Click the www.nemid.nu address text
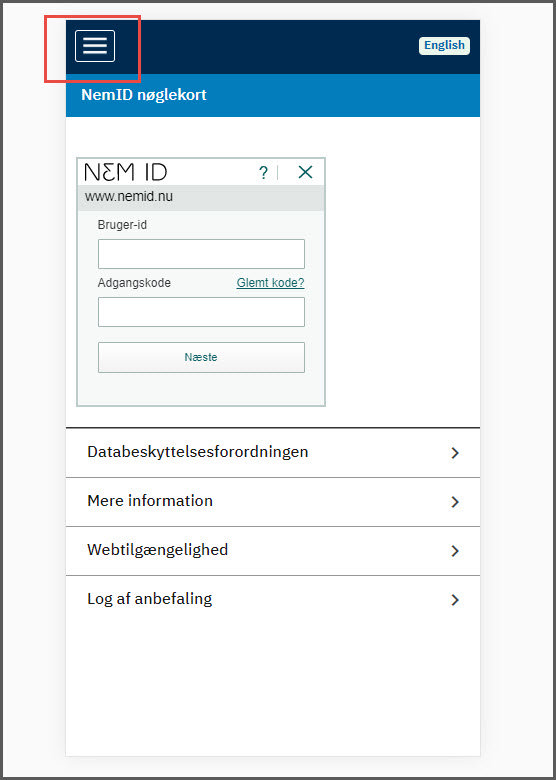 (129, 196)
